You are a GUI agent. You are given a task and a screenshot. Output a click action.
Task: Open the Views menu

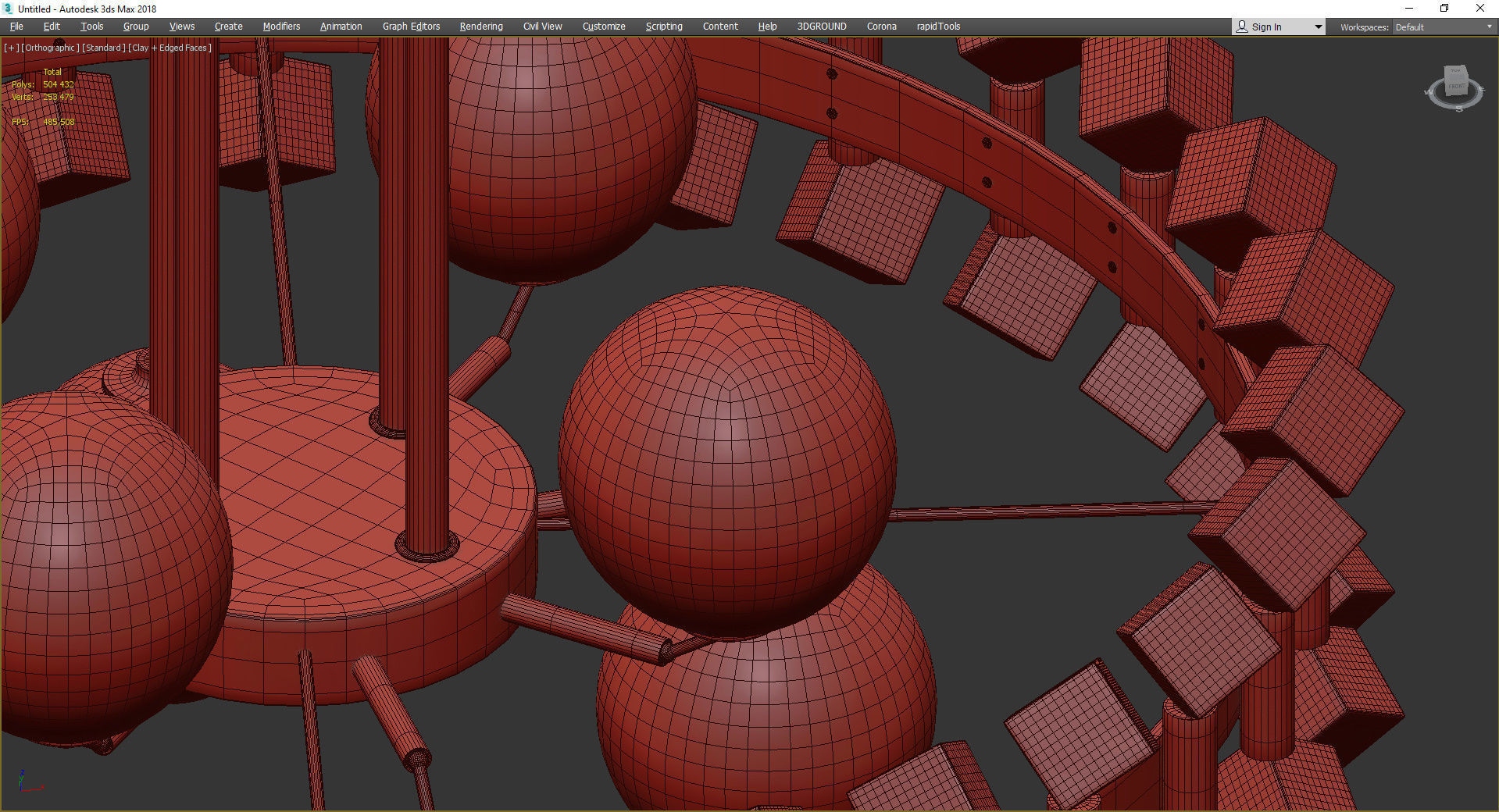[x=182, y=27]
